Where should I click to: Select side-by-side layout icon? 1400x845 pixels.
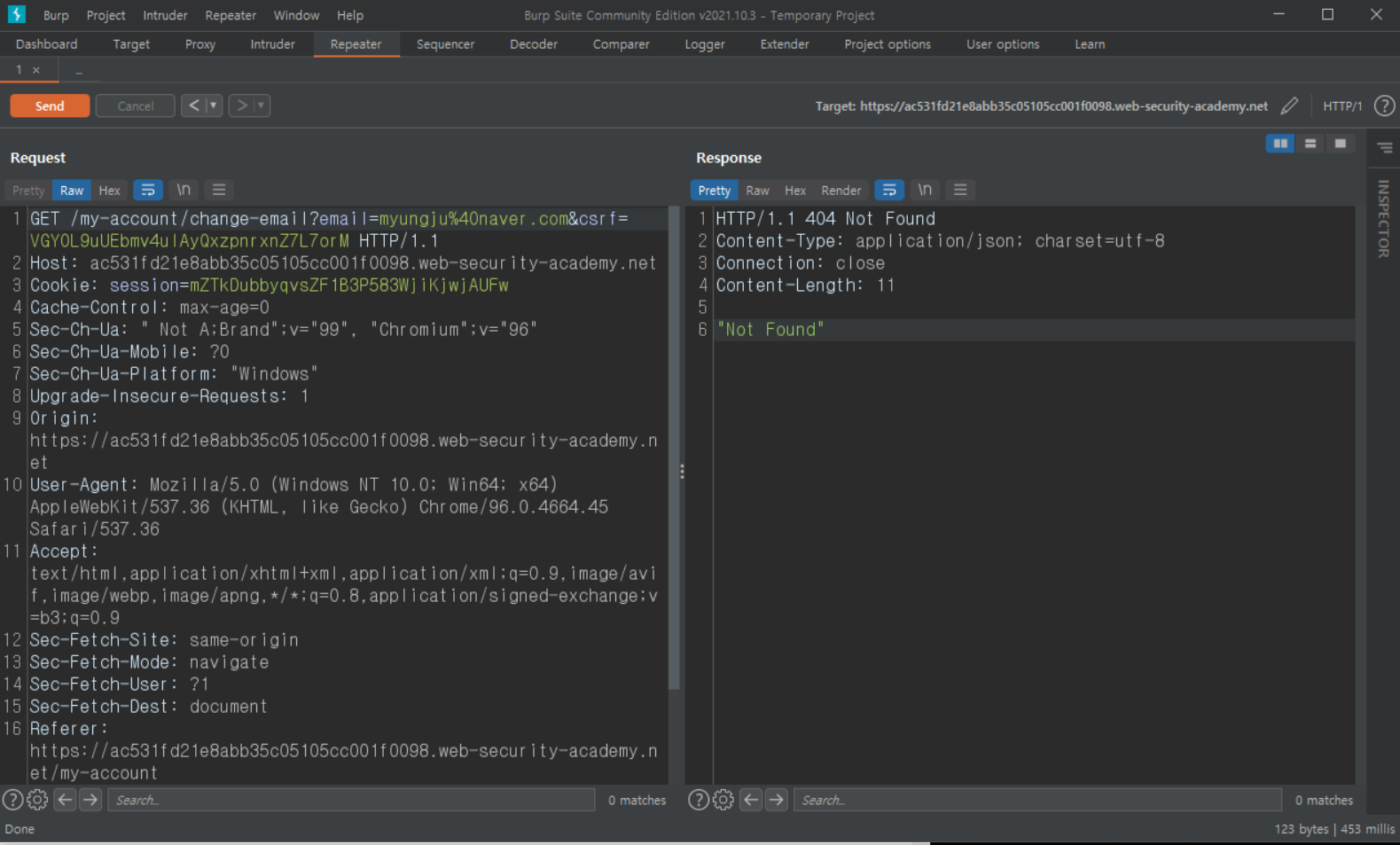coord(1280,144)
